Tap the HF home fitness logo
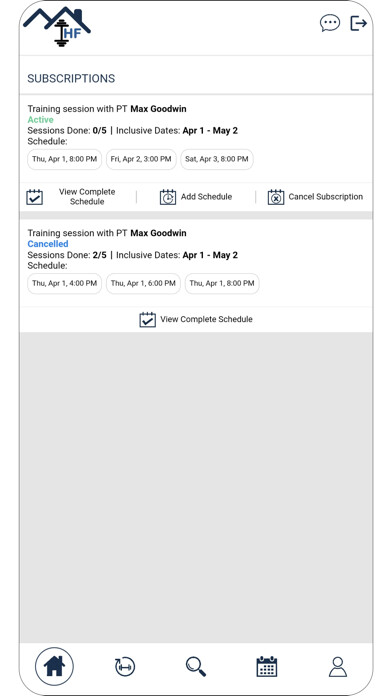Screen dimensions: 392x696 57,26
